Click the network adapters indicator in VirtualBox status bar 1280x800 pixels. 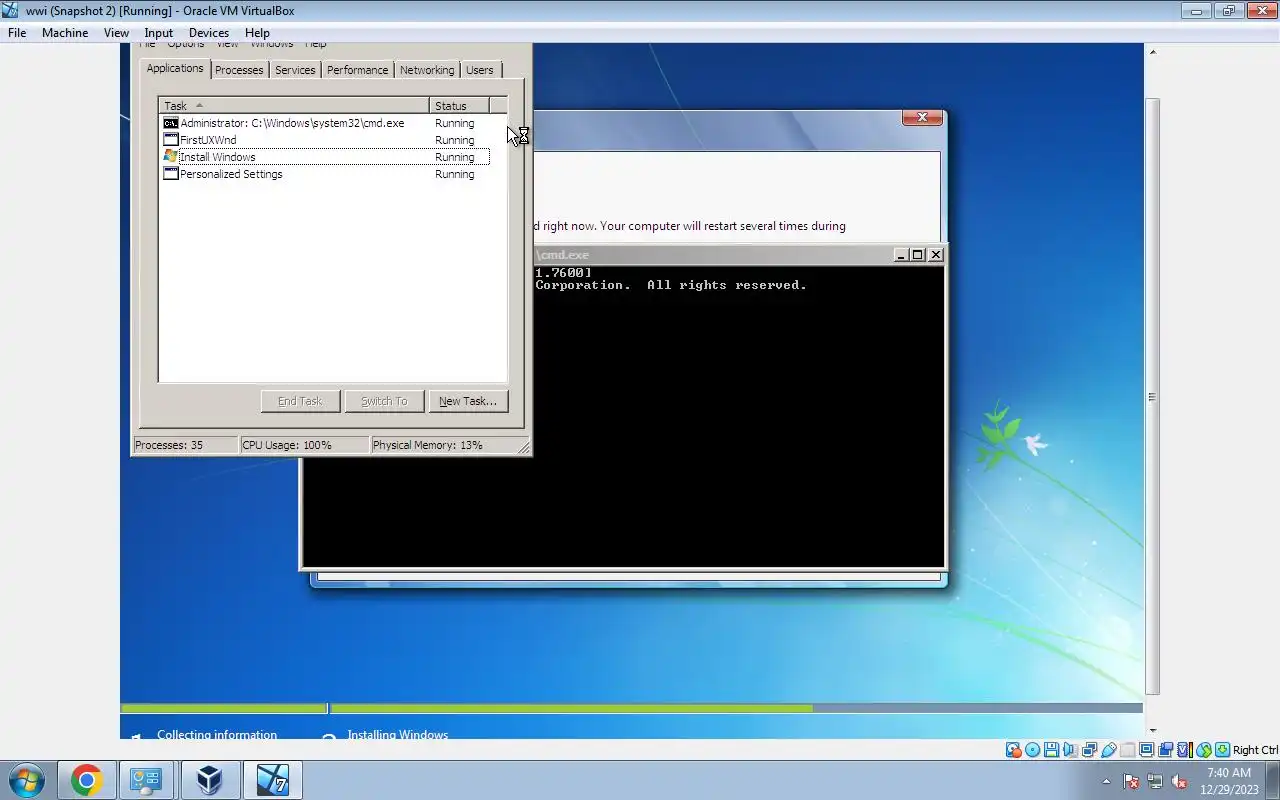1090,750
